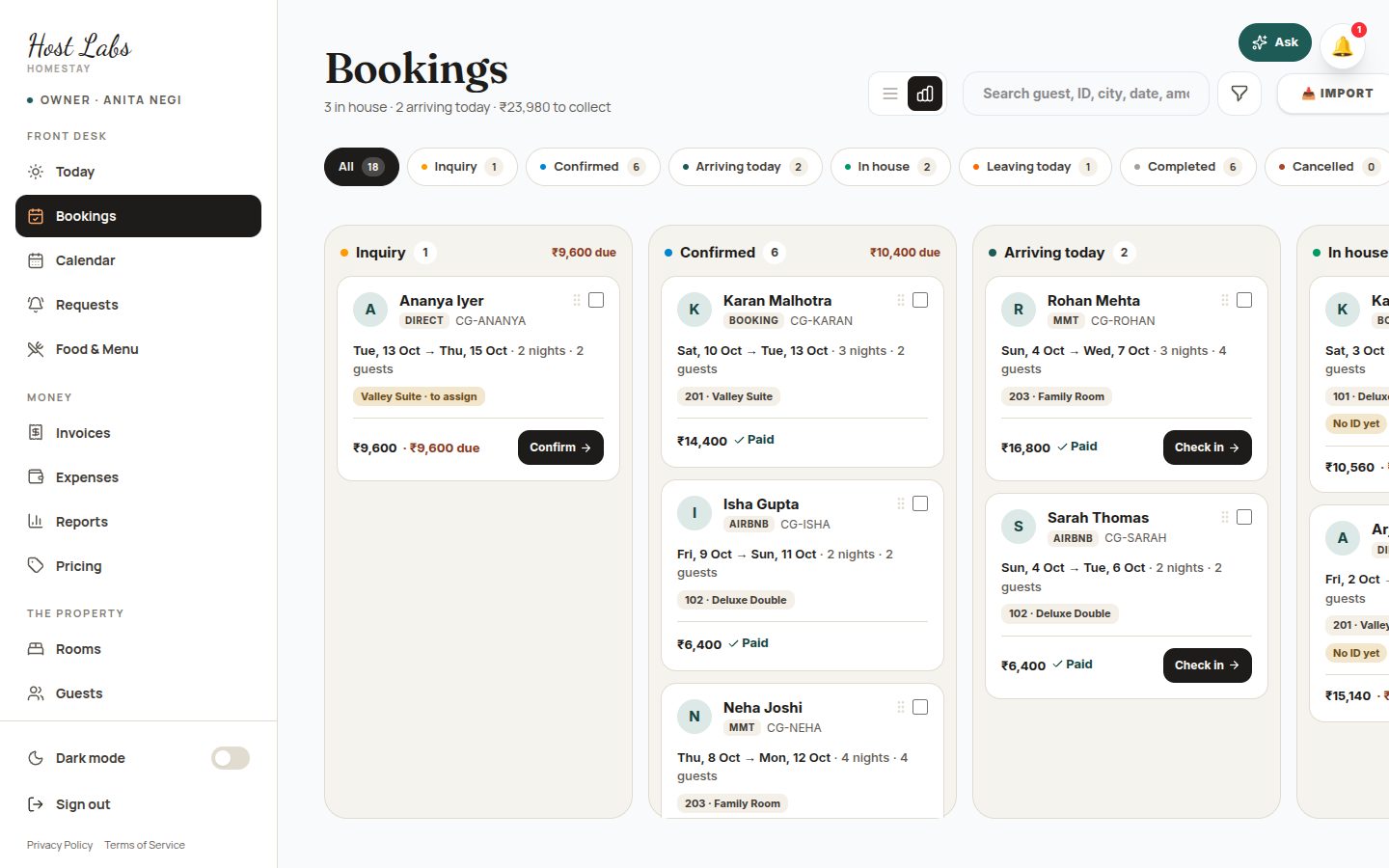Open the Privacy Policy link
The image size is (1389, 868).
tap(60, 845)
